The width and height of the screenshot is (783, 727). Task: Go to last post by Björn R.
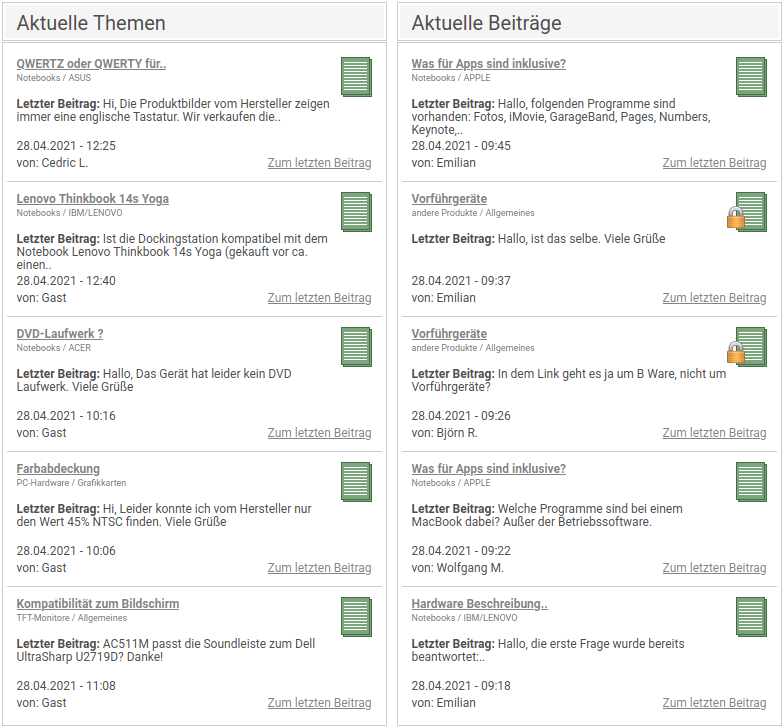click(715, 433)
